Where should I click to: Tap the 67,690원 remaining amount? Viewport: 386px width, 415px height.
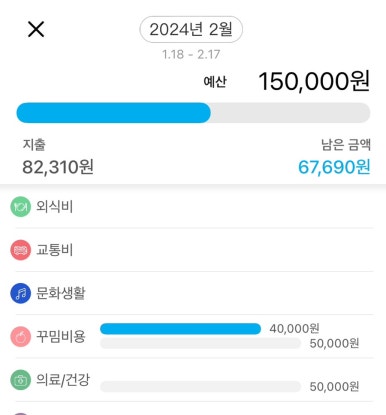pos(334,167)
